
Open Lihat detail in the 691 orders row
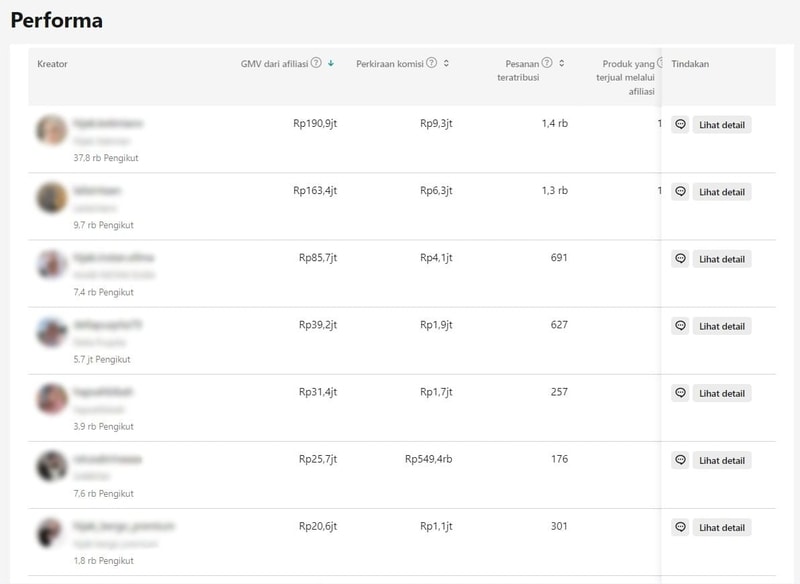coord(721,259)
